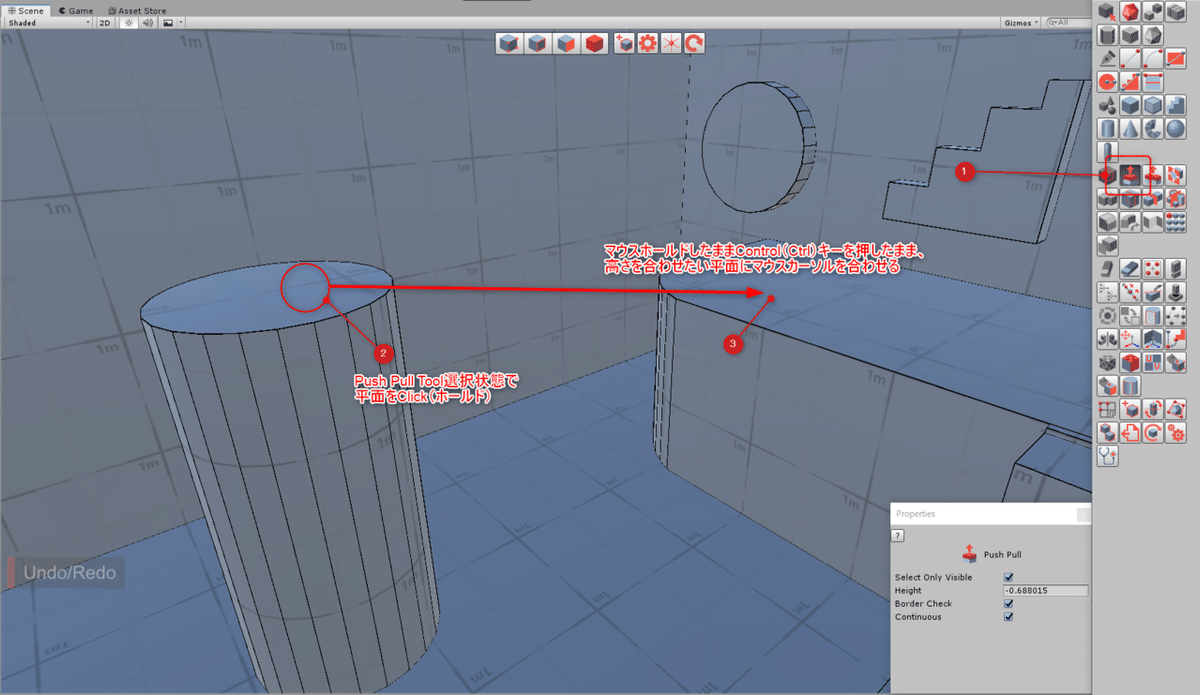Click the red polyhedron icon in toolbar

(x=1131, y=11)
